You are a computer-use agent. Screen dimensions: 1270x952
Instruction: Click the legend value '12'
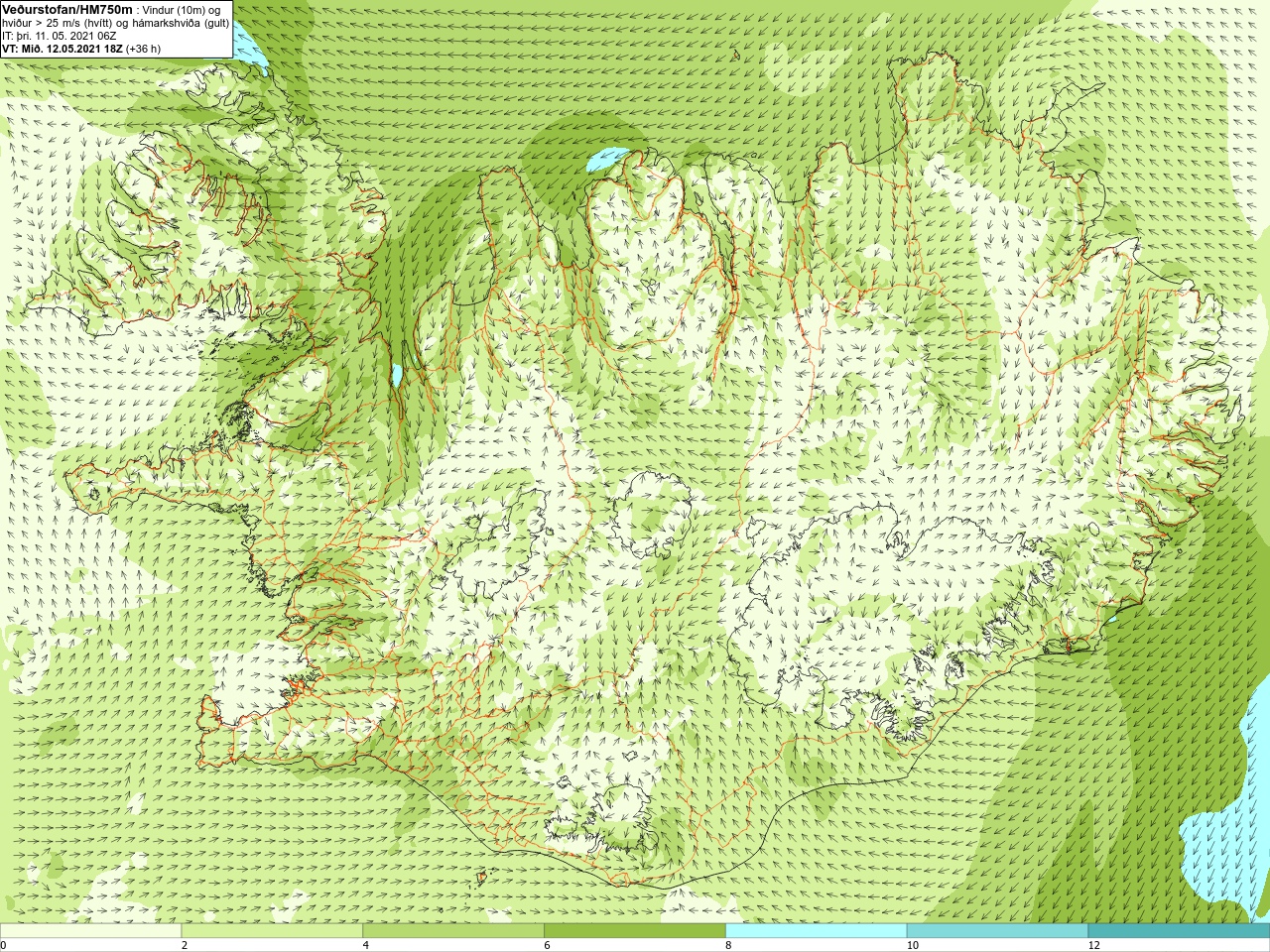[x=1094, y=945]
